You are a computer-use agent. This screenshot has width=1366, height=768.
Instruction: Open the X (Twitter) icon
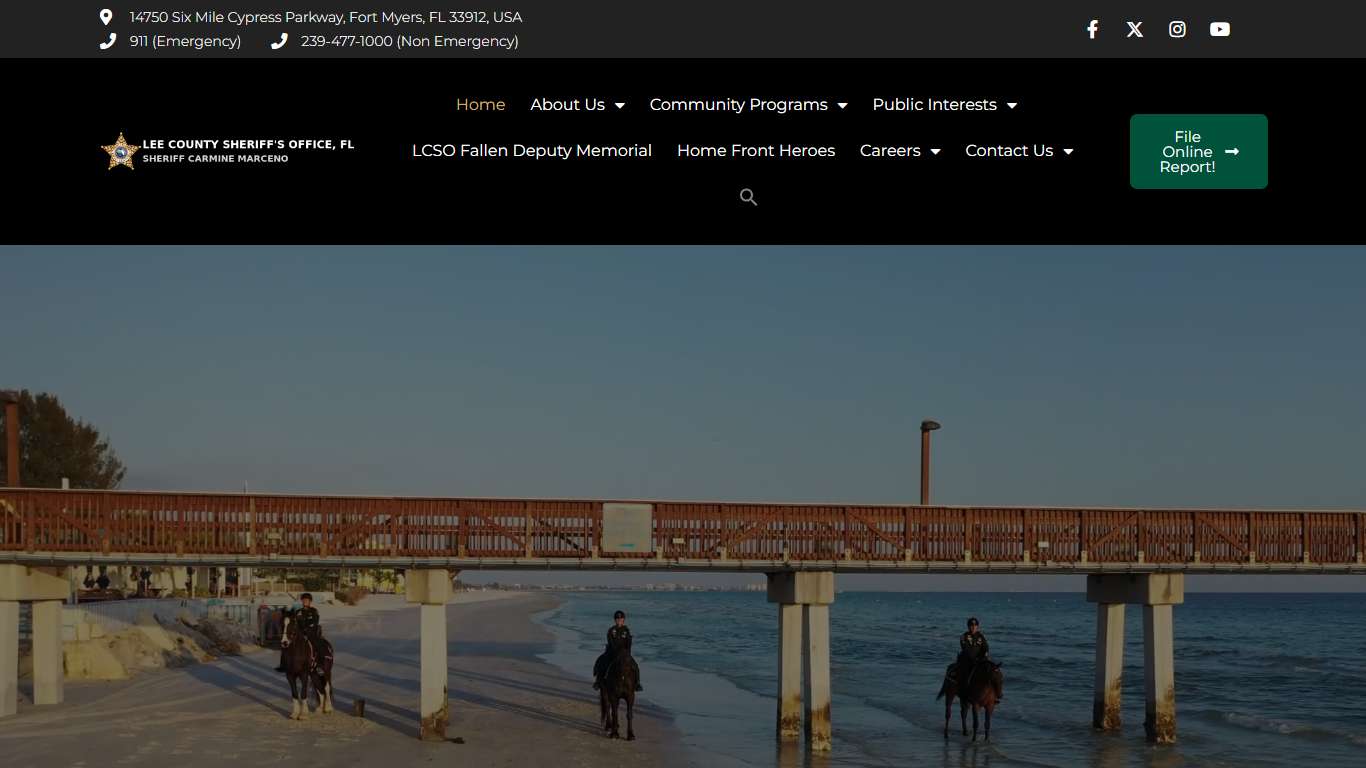coord(1134,29)
